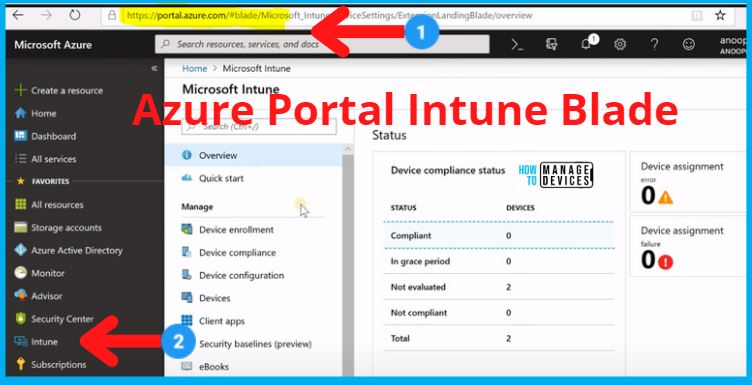The height and width of the screenshot is (385, 752).
Task: Click Device compliance status heading
Action: click(x=448, y=170)
